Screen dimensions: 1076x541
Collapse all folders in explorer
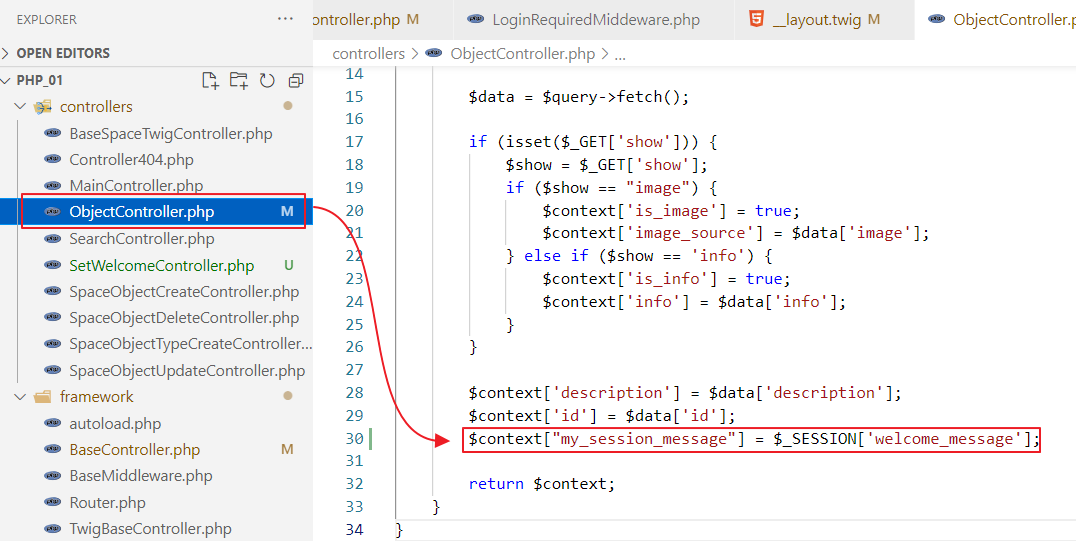click(295, 81)
